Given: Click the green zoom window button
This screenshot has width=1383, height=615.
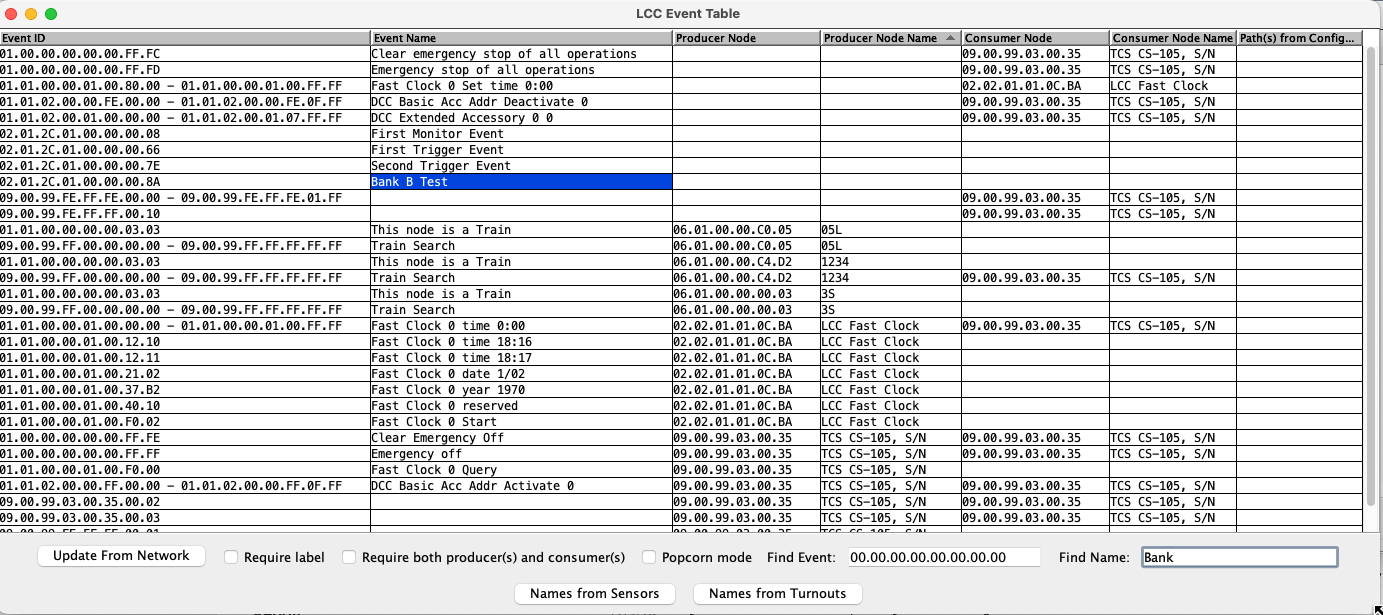Looking at the screenshot, I should click(x=51, y=14).
